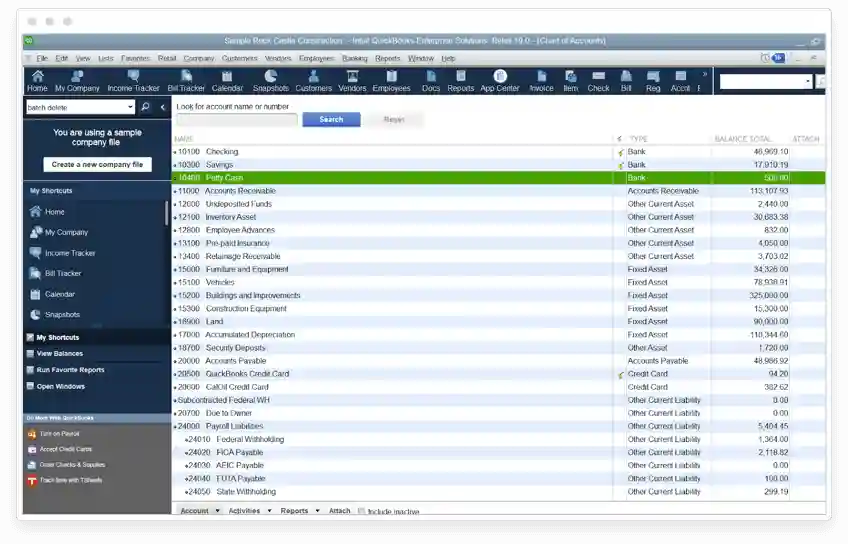
Task: Open the Docs toolbar icon
Action: tap(431, 81)
